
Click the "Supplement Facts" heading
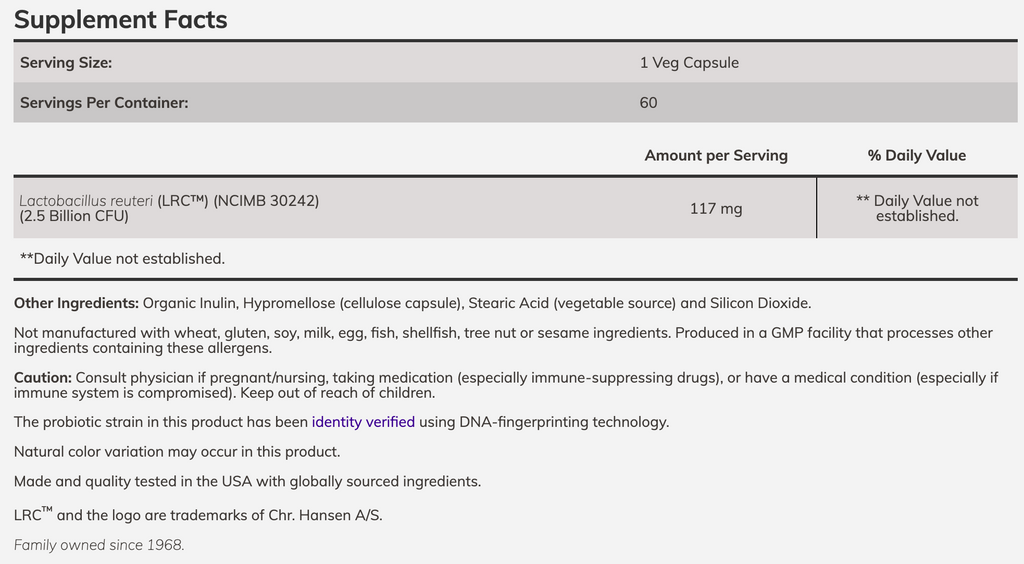[121, 19]
